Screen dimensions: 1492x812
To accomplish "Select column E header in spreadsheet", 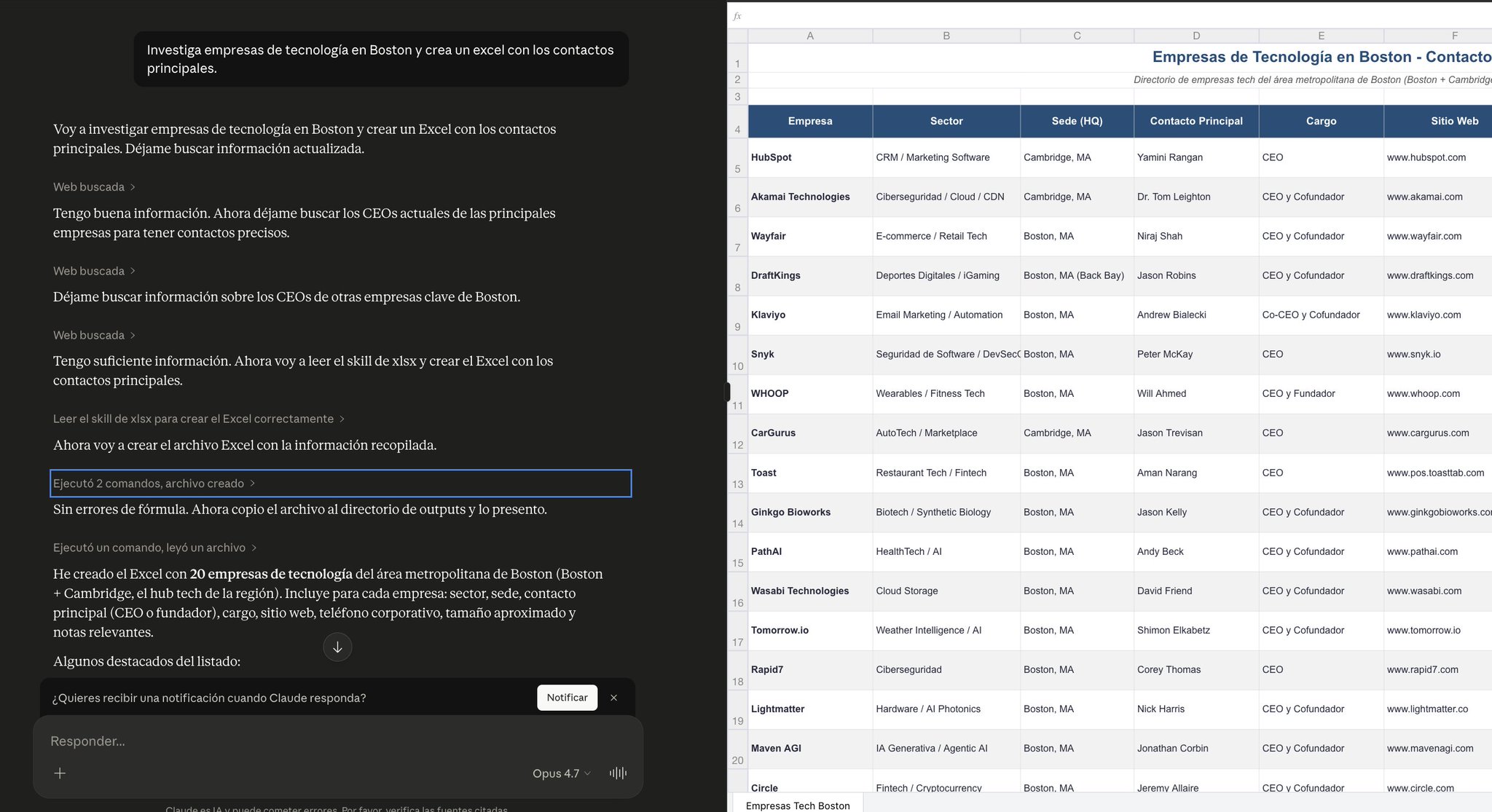I will pos(1321,36).
